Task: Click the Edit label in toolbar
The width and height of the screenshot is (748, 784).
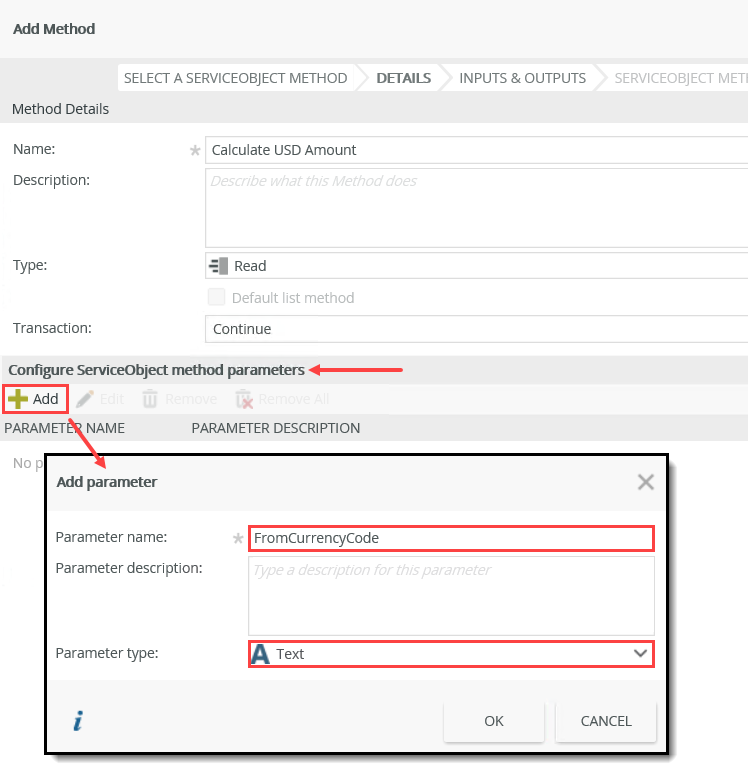Action: [x=112, y=399]
